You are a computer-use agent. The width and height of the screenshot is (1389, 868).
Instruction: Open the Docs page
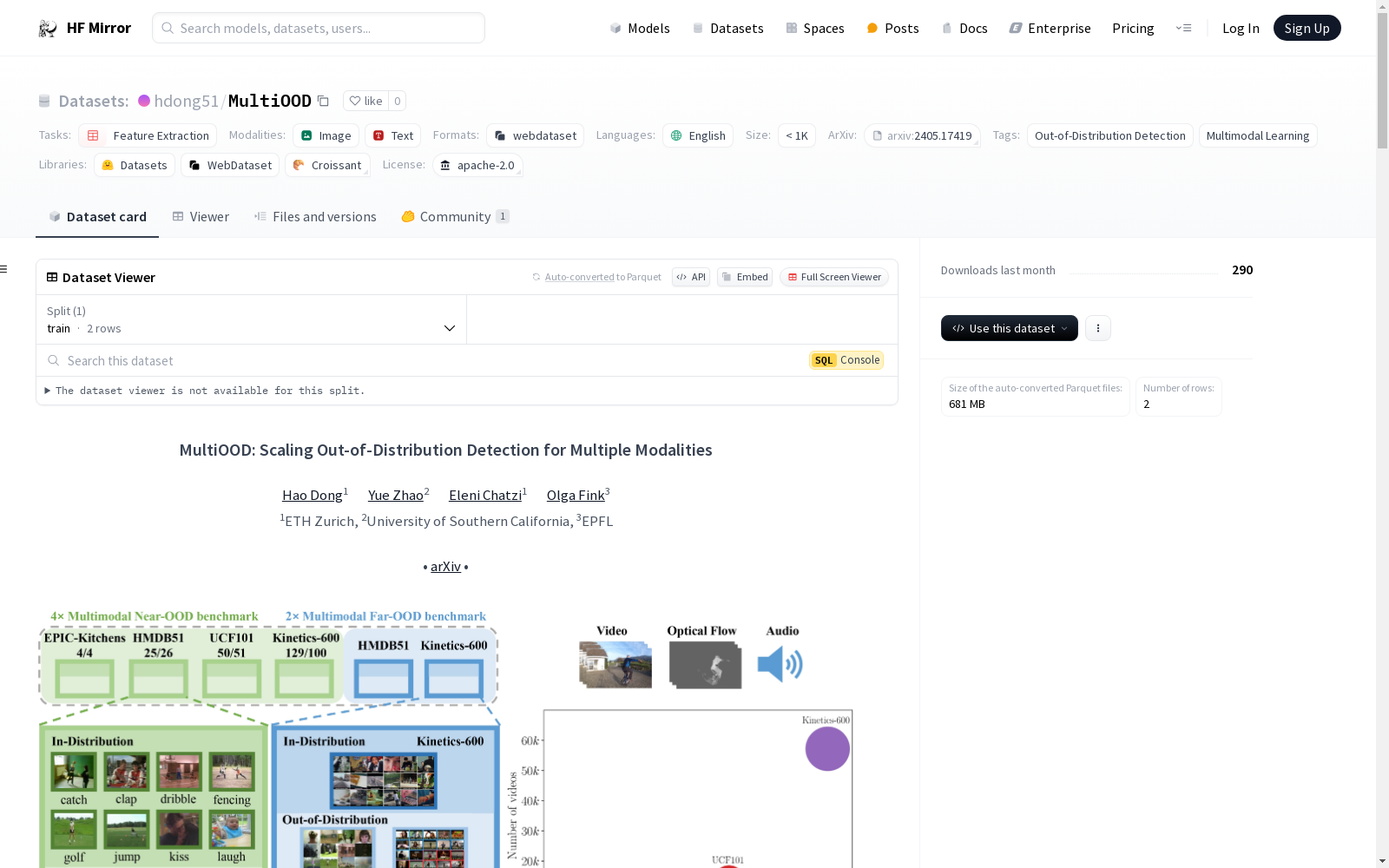click(964, 29)
